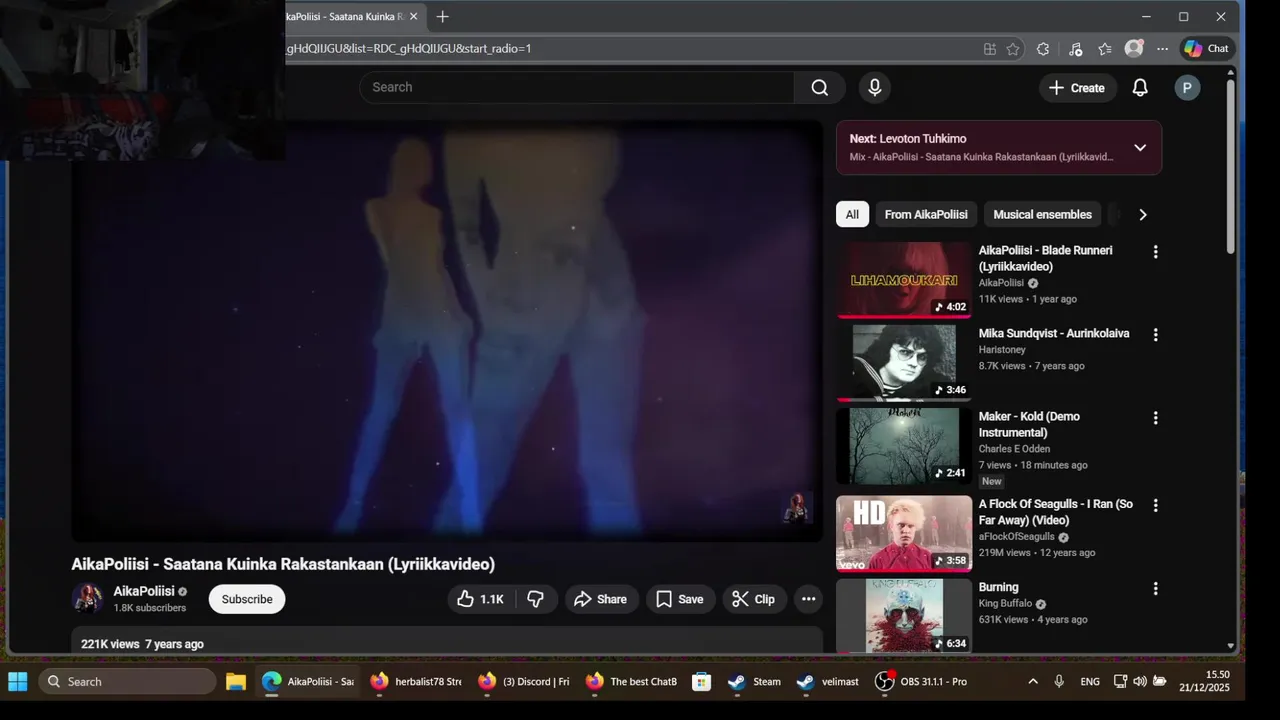
Task: Open YouTube notifications bell
Action: coord(1140,88)
